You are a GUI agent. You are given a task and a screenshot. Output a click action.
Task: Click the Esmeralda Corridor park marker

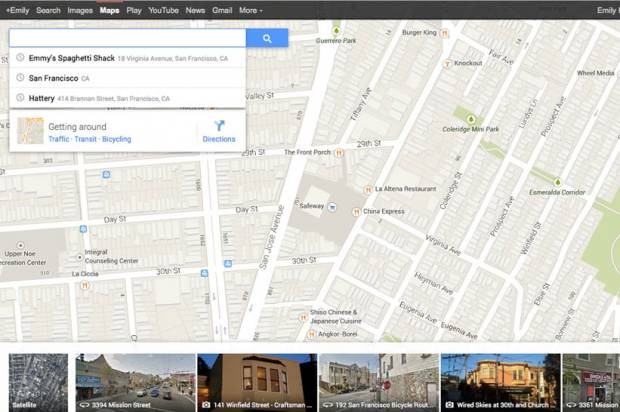(x=557, y=182)
